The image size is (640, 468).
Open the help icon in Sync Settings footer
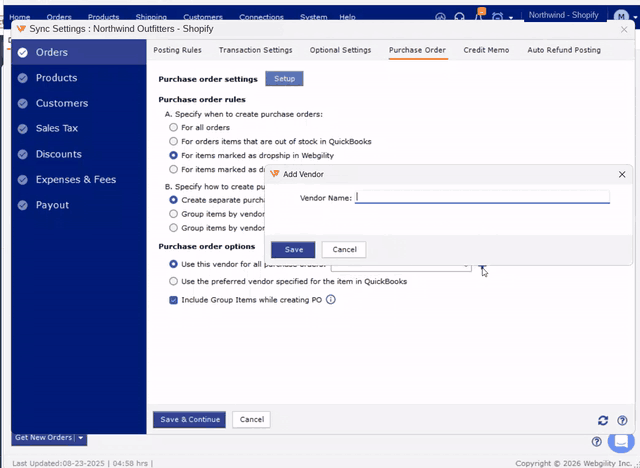(x=622, y=420)
